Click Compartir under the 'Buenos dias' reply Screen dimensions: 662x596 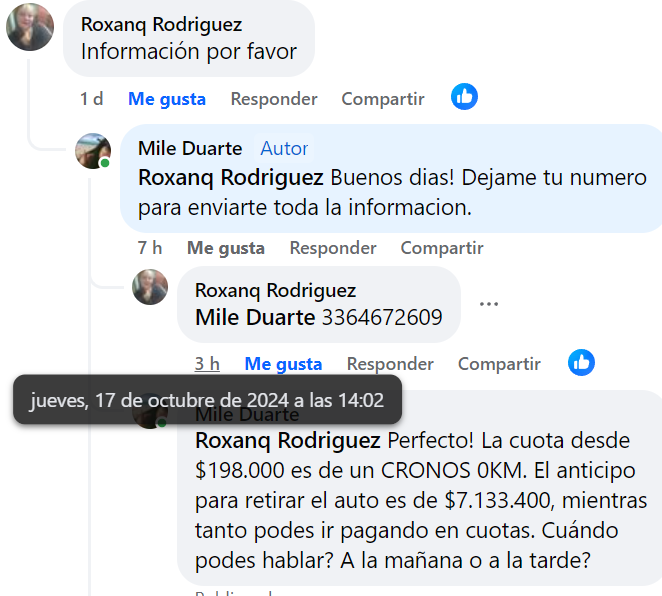pos(442,248)
